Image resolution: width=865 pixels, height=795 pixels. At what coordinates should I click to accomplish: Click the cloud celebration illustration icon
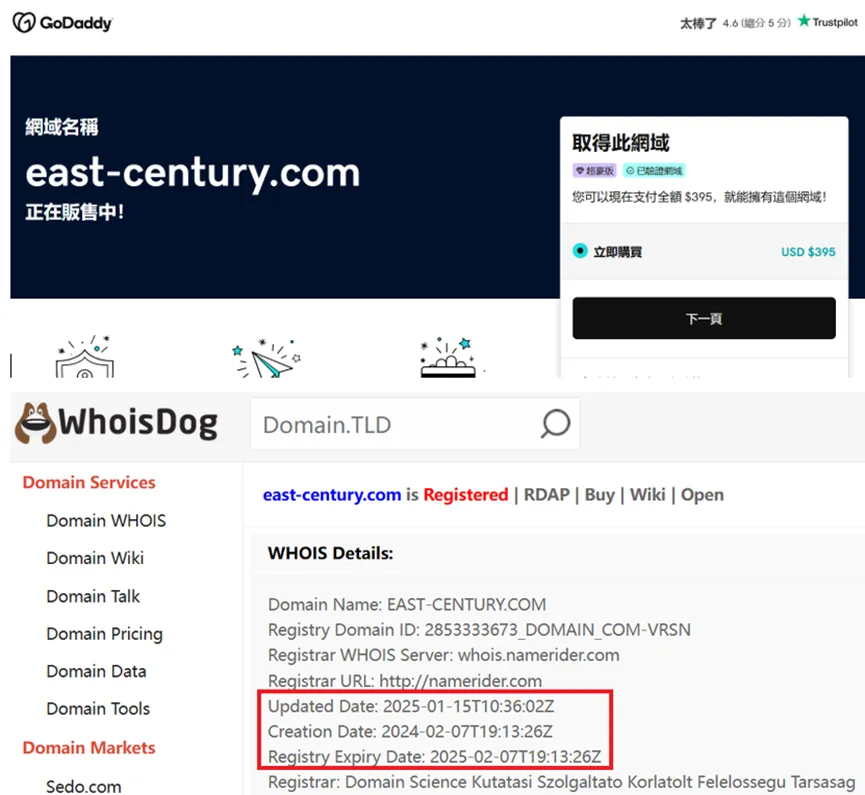click(448, 357)
